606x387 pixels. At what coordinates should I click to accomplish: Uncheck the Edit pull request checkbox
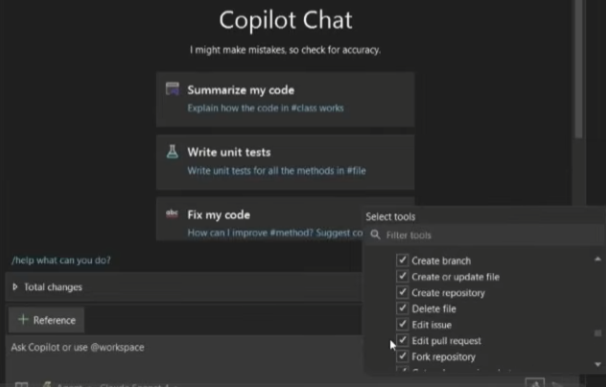(x=402, y=340)
